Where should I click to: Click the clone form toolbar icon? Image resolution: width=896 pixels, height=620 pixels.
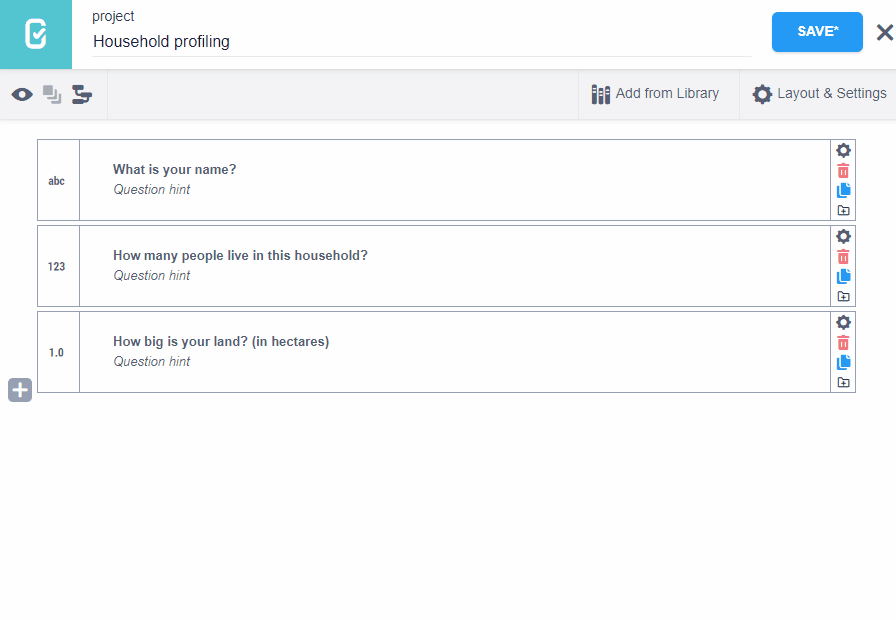coord(52,94)
